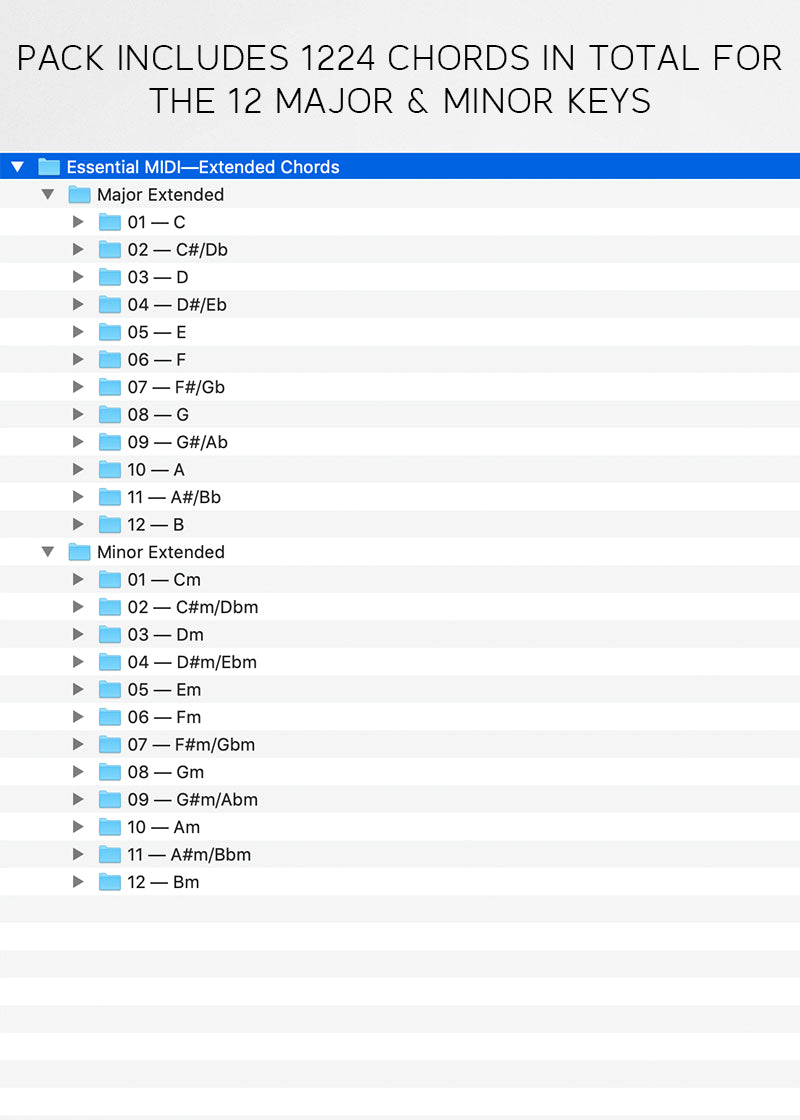Screen dimensions: 800x1120
Task: Select the 12 — B label
Action: [156, 524]
